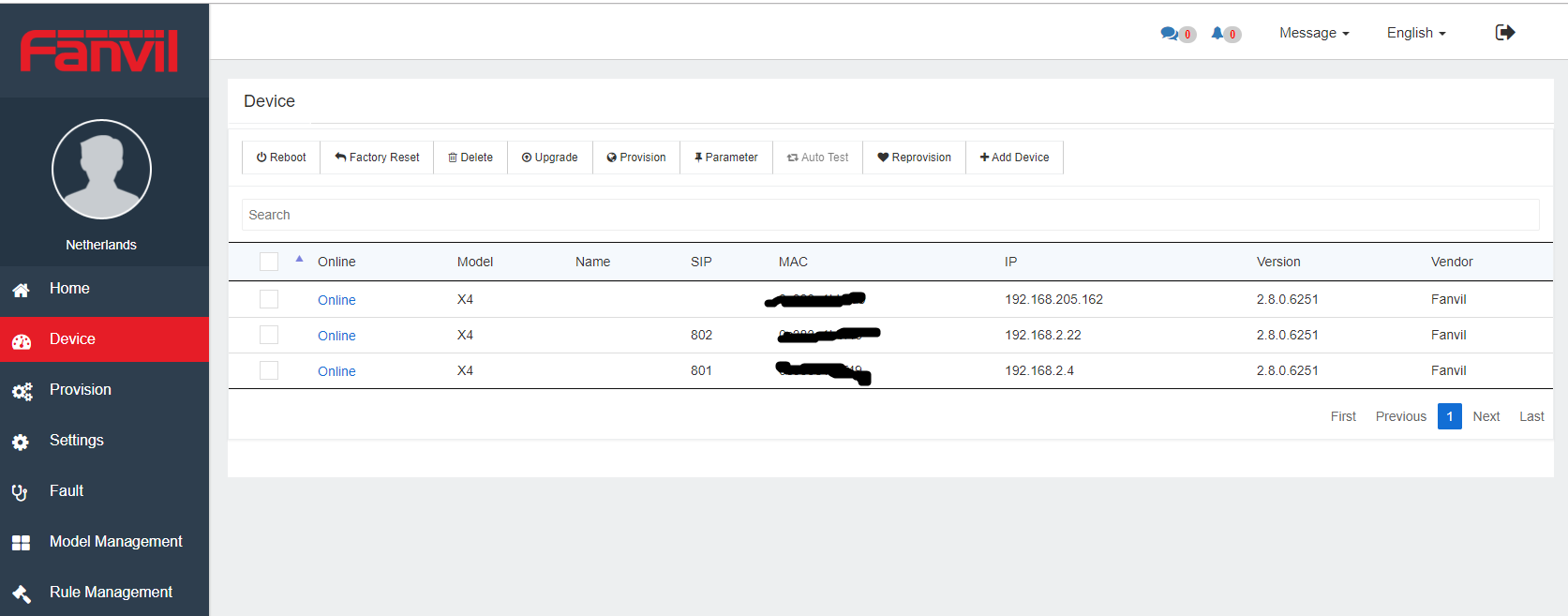Click the Provision gears icon

[x=22, y=391]
